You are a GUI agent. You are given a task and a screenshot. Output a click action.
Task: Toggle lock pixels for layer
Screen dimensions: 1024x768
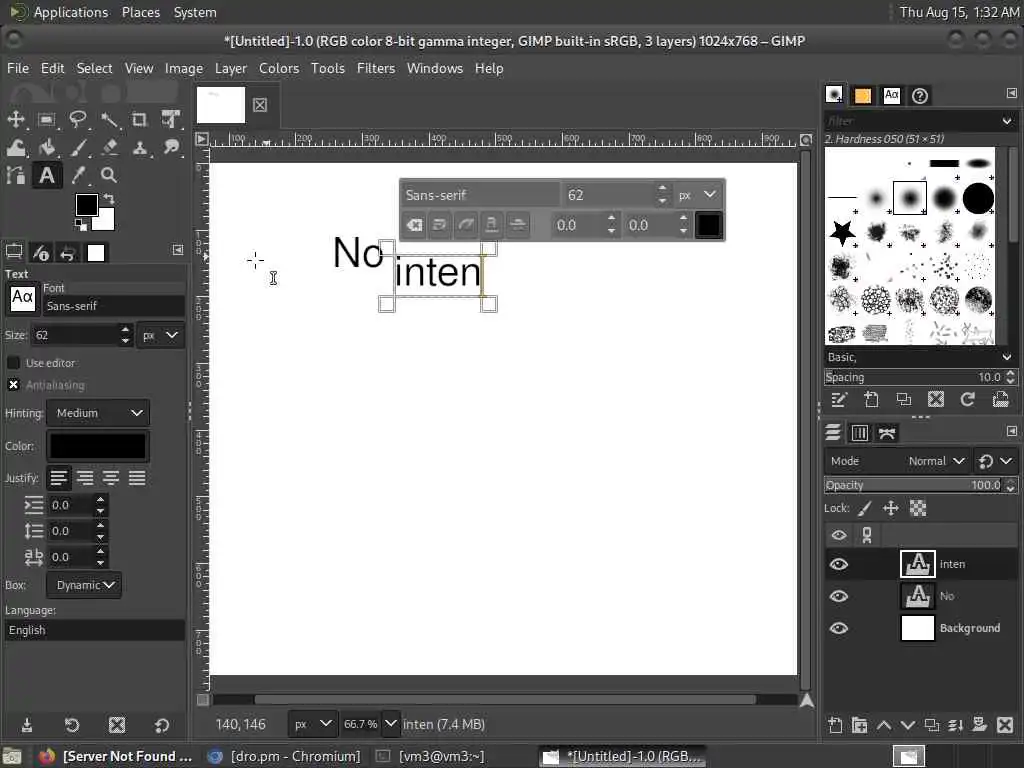click(865, 508)
